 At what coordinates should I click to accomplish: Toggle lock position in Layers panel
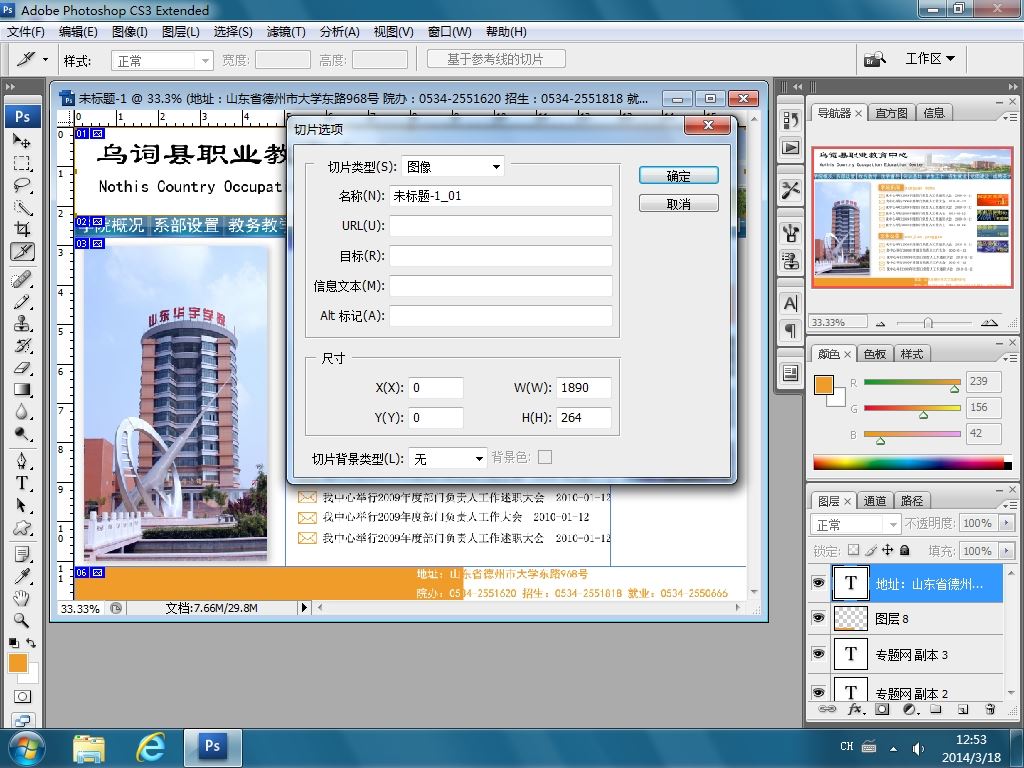(888, 551)
